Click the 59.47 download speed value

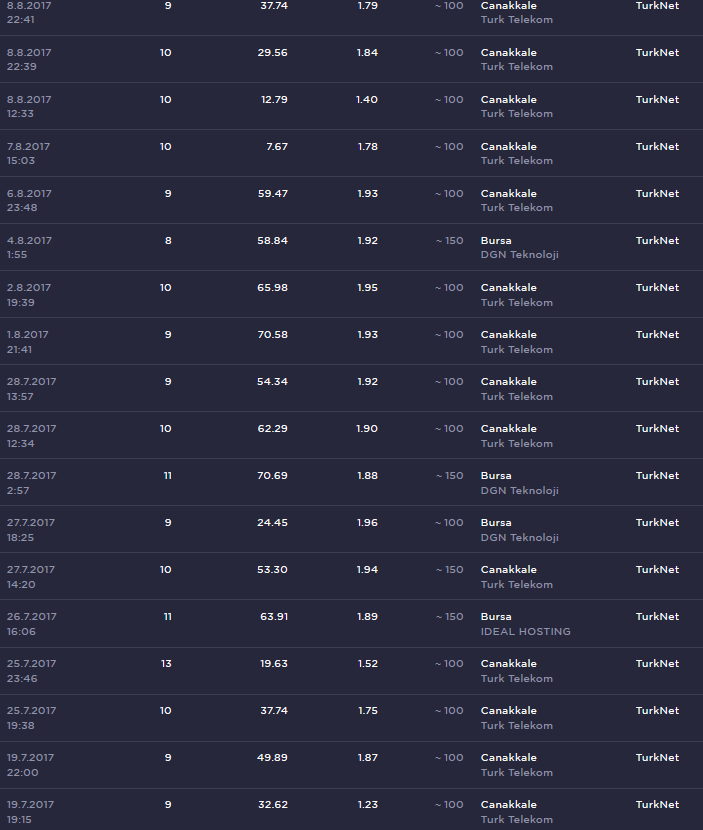click(x=273, y=194)
